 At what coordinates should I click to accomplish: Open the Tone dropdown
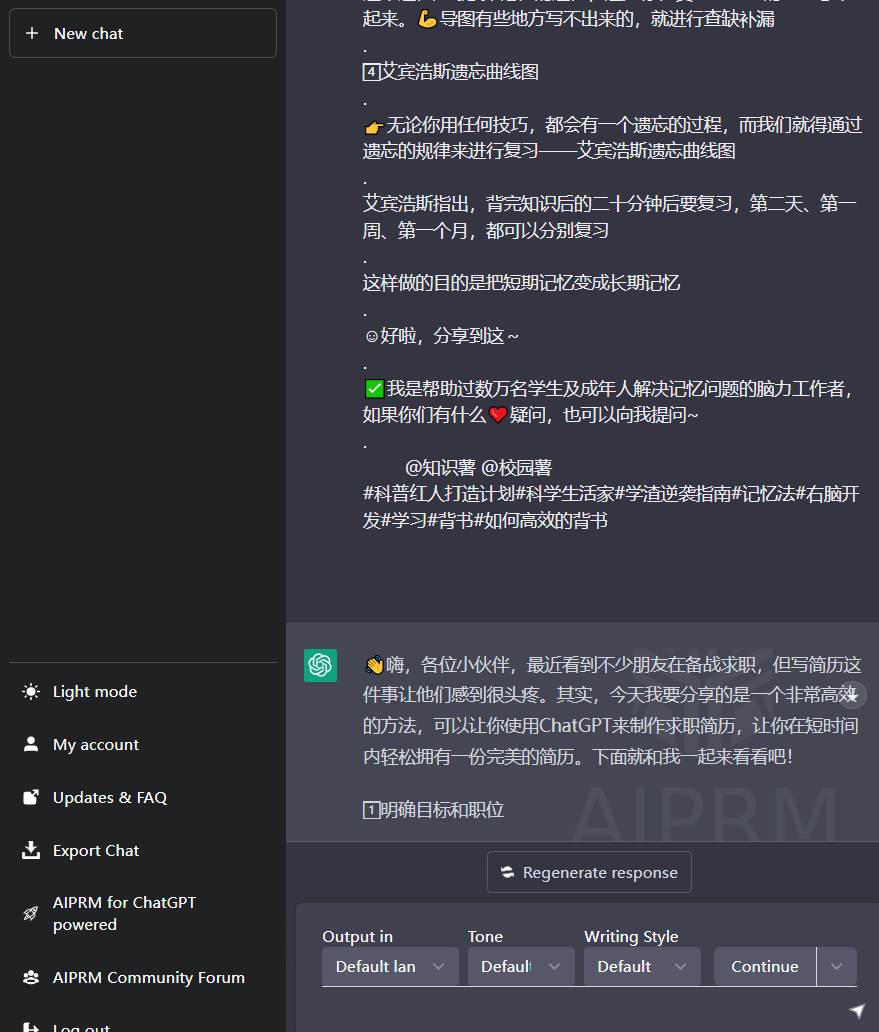pyautogui.click(x=520, y=966)
